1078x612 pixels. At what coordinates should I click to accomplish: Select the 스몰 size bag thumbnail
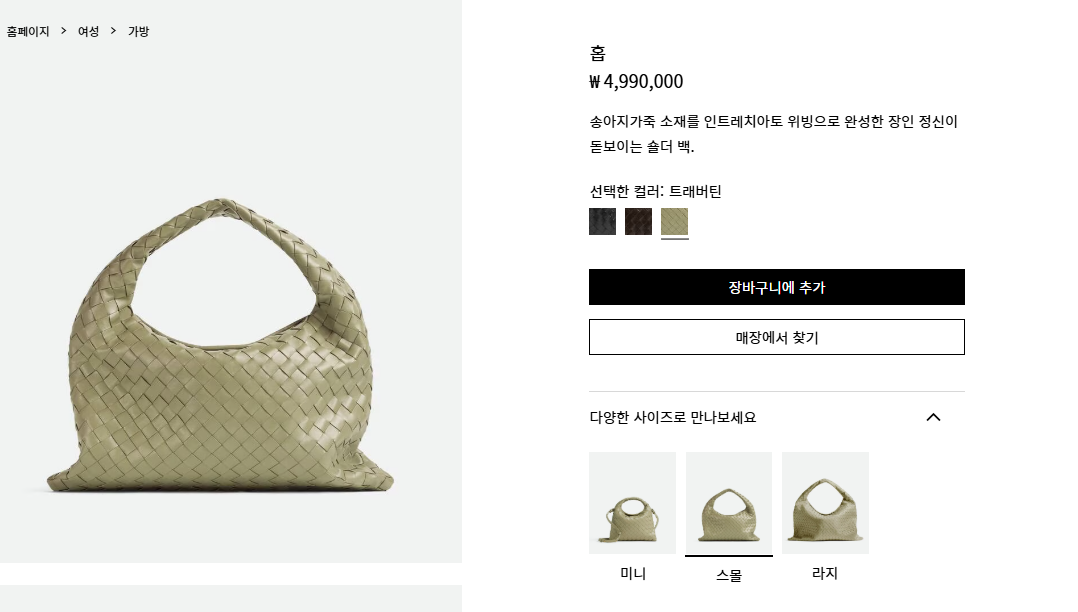coord(729,503)
